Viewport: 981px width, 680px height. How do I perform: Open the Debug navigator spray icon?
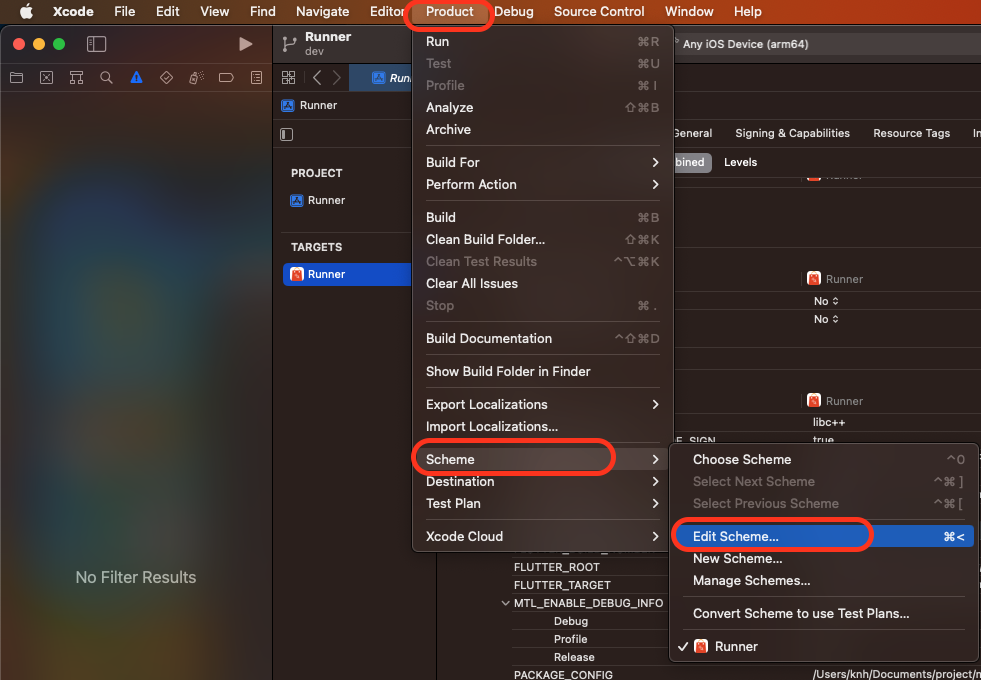tap(196, 78)
